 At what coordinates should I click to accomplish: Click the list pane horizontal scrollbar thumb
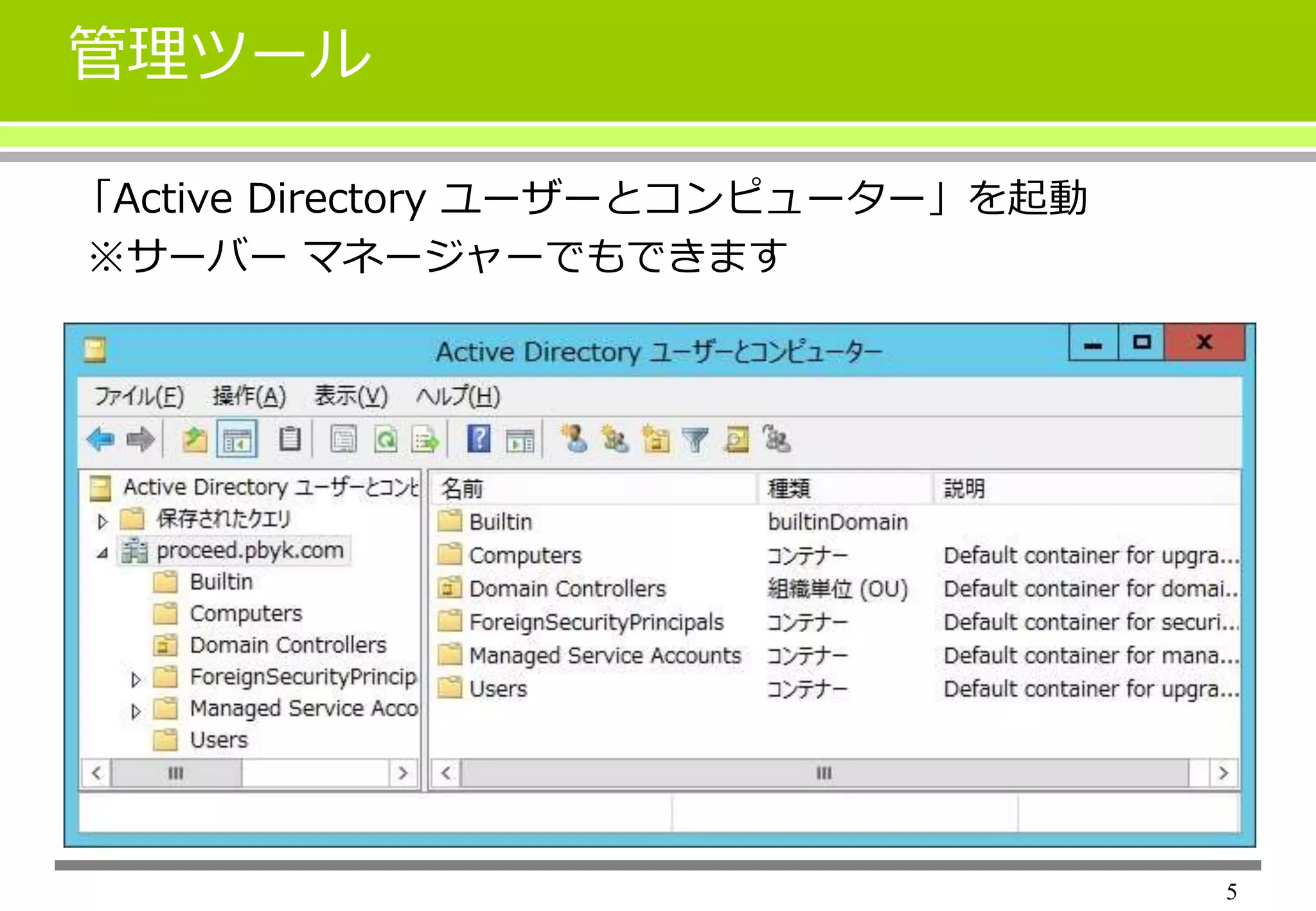(x=825, y=773)
